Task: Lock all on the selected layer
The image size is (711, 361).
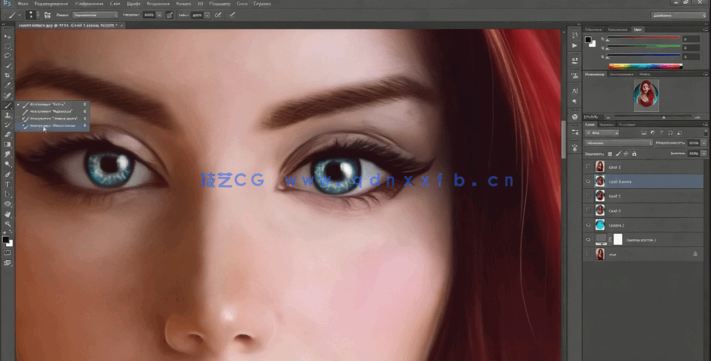Action: click(x=634, y=154)
